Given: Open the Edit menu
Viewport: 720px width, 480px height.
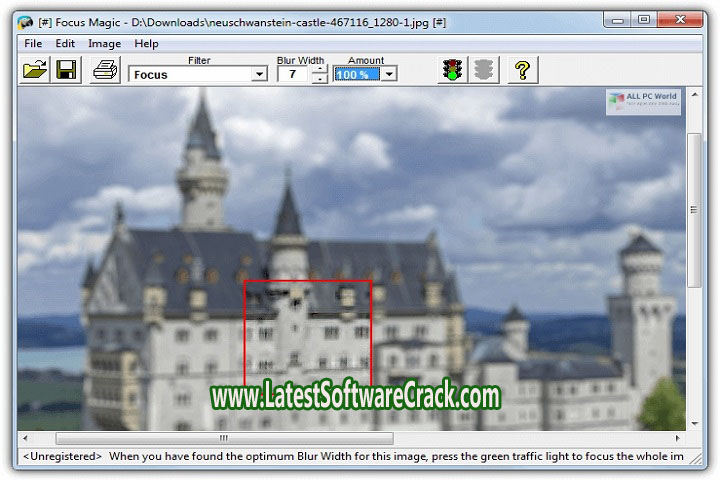Looking at the screenshot, I should (x=65, y=44).
